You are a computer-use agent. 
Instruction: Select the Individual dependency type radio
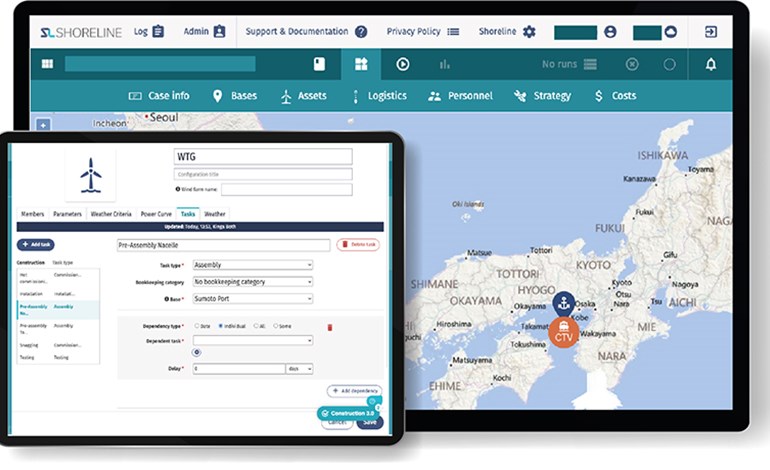[221, 326]
